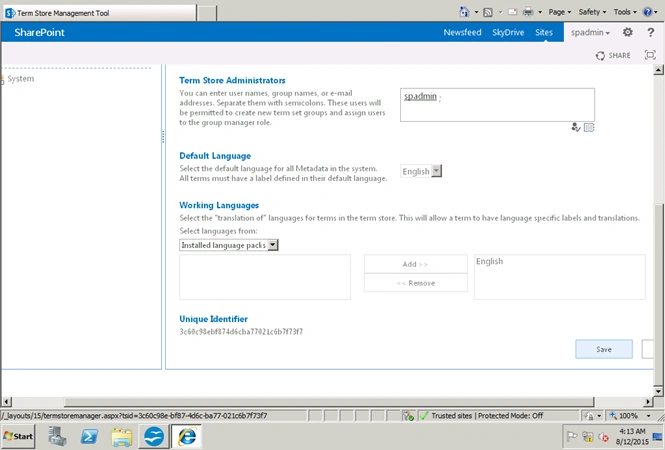This screenshot has width=665, height=450.
Task: Open File Explorer from taskbar
Action: (x=122, y=436)
